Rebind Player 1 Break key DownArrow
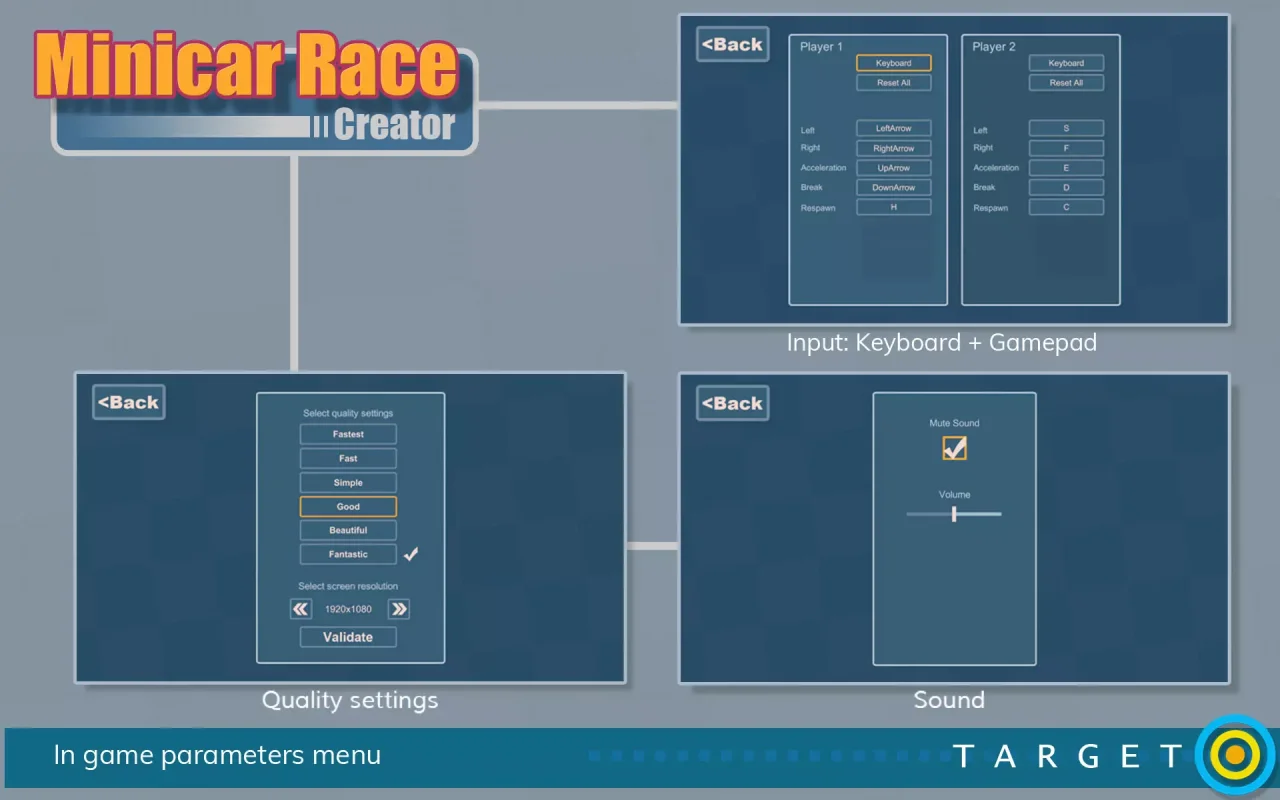The height and width of the screenshot is (800, 1280). (893, 187)
